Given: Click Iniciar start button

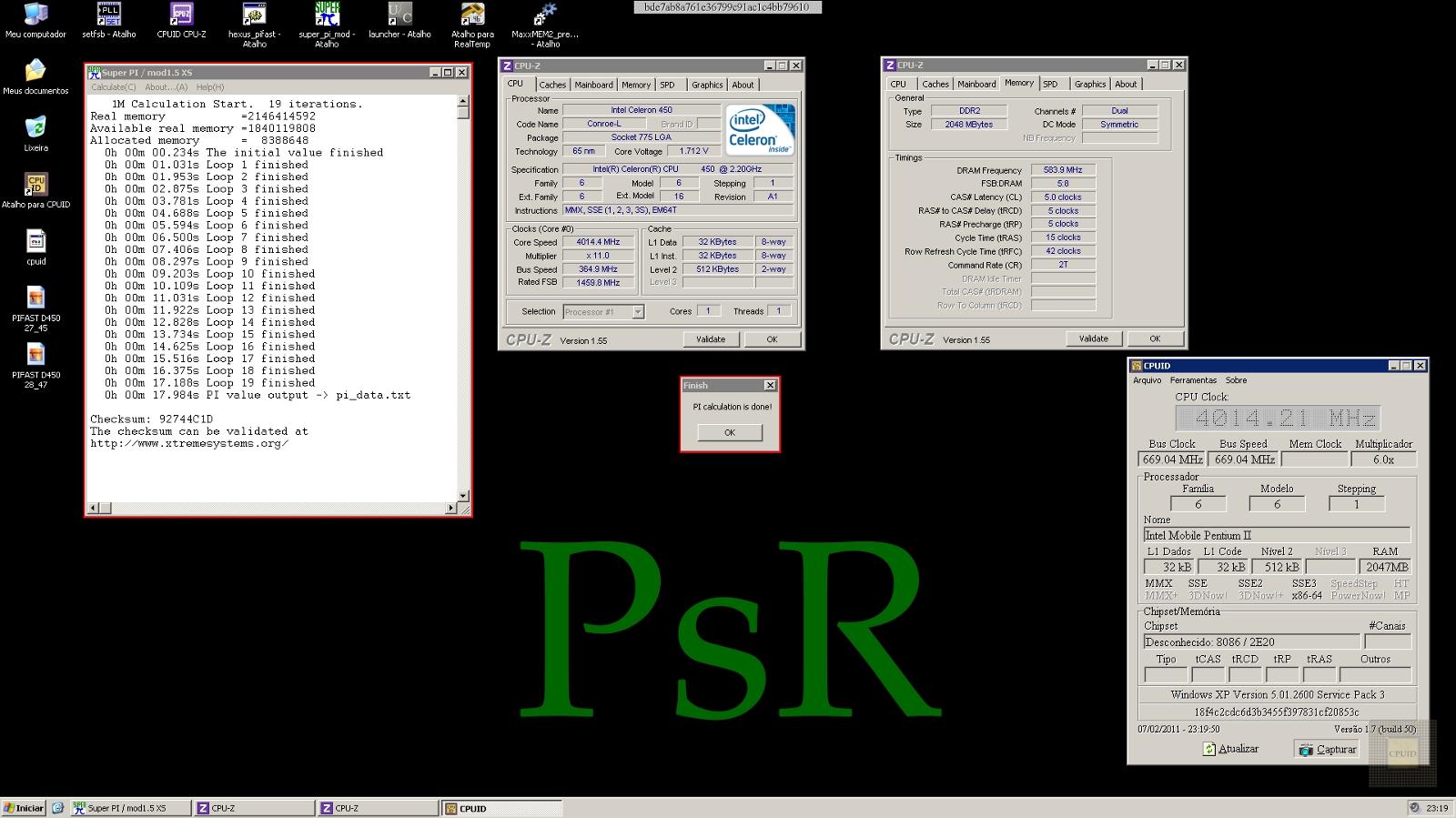Looking at the screenshot, I should [x=24, y=808].
